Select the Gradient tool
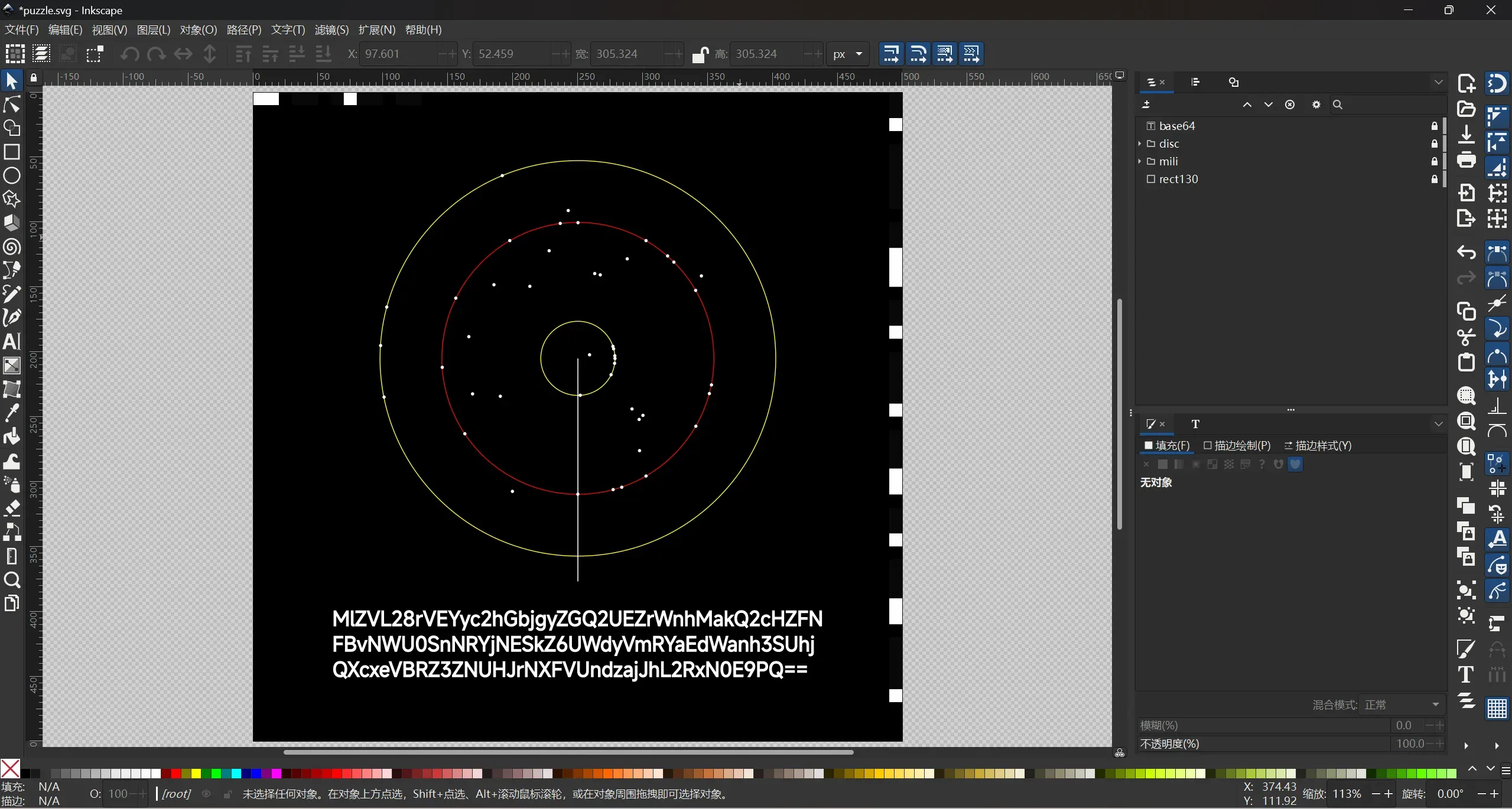 12,366
